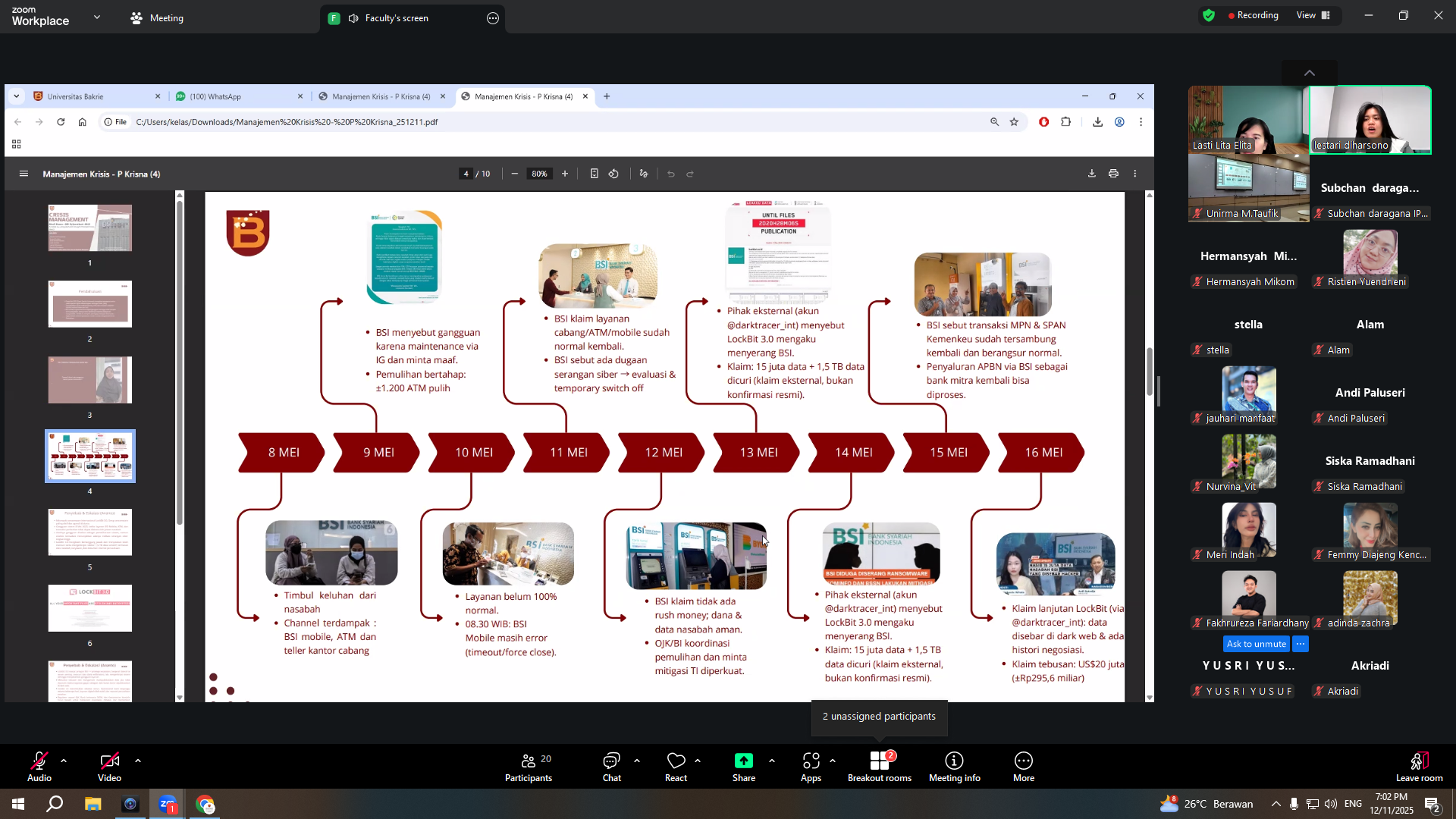Switch to WhatsApp browser tab
The height and width of the screenshot is (819, 1456).
pyautogui.click(x=240, y=96)
